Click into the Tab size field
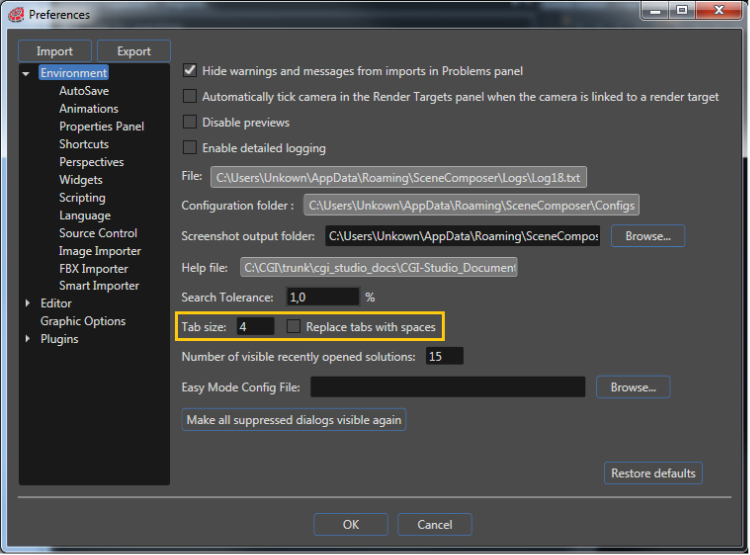The width and height of the screenshot is (750, 555). [x=255, y=326]
